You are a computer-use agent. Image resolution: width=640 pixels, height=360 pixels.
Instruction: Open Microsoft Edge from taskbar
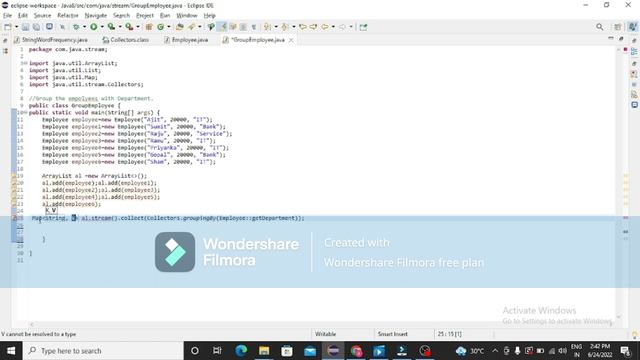[x=241, y=351]
